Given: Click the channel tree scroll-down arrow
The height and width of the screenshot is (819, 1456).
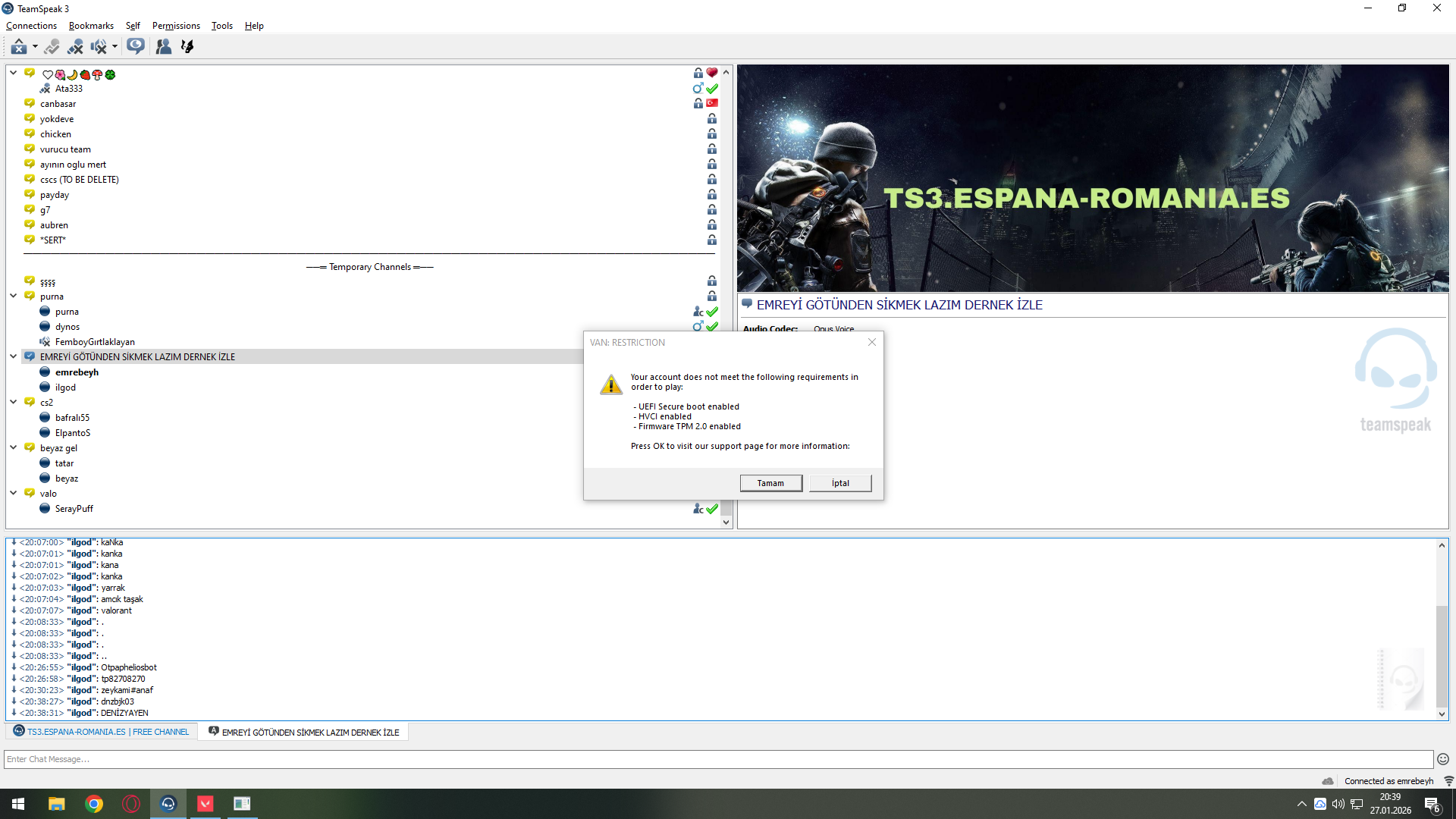Looking at the screenshot, I should coord(726,522).
